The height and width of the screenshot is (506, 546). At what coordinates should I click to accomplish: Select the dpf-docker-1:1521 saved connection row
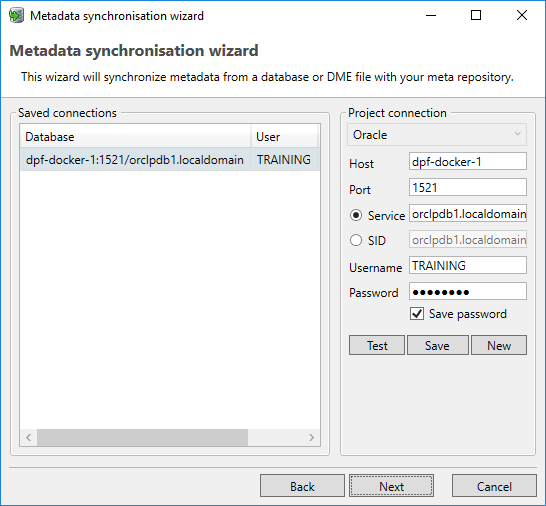170,159
